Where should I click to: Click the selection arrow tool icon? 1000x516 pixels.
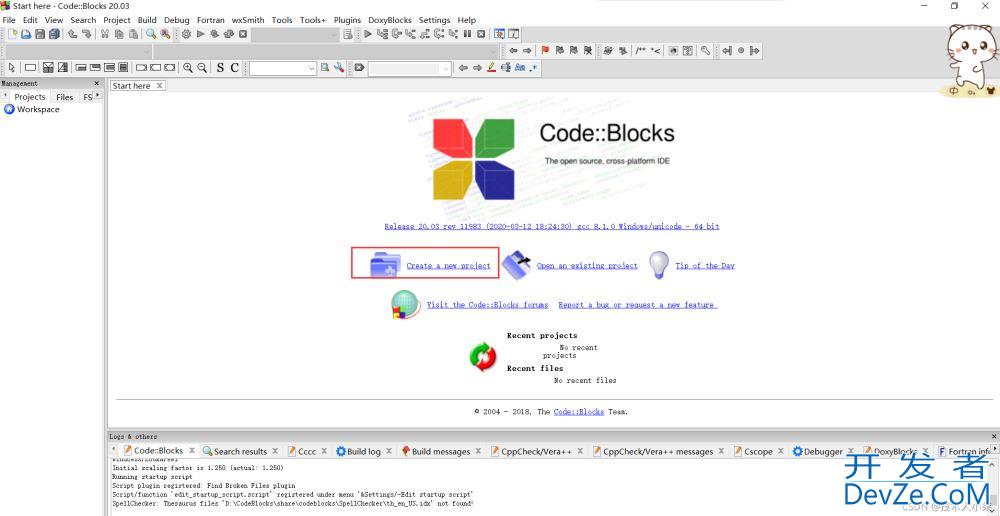(12, 68)
